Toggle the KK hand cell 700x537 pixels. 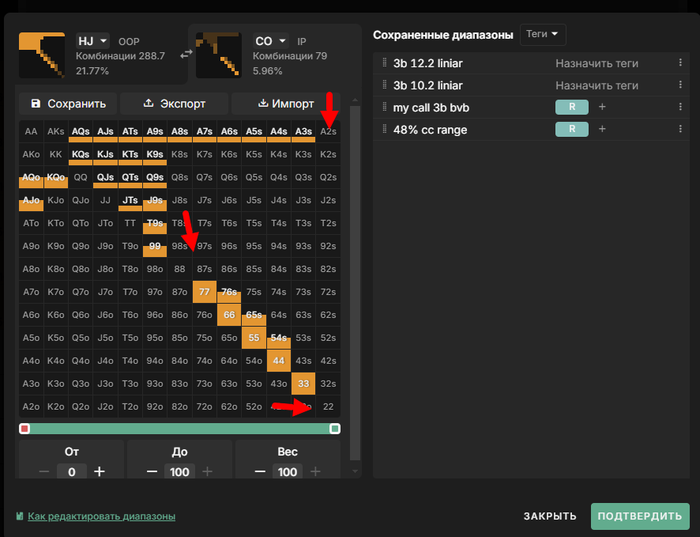56,154
